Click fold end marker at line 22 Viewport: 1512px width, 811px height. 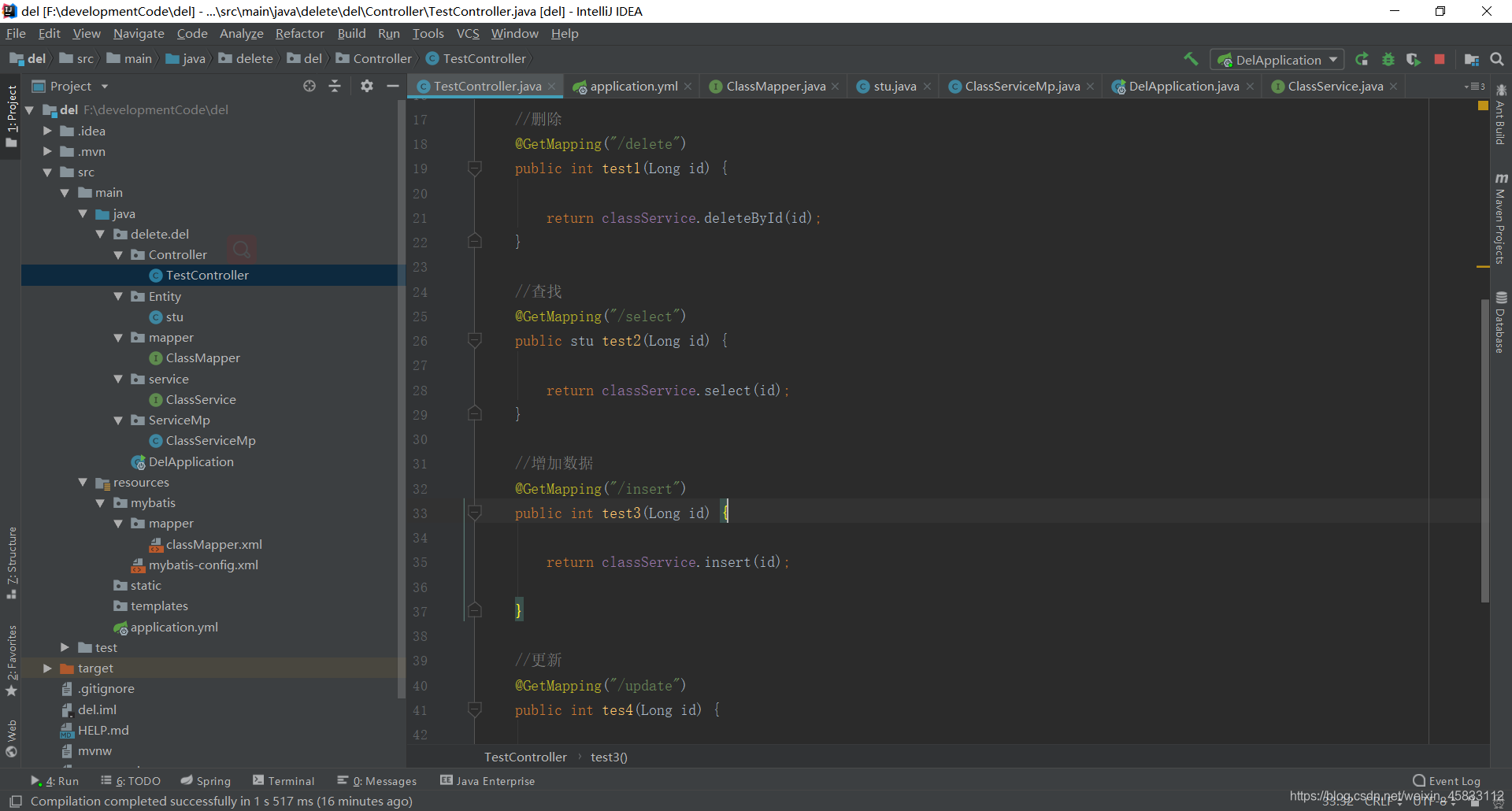click(475, 242)
